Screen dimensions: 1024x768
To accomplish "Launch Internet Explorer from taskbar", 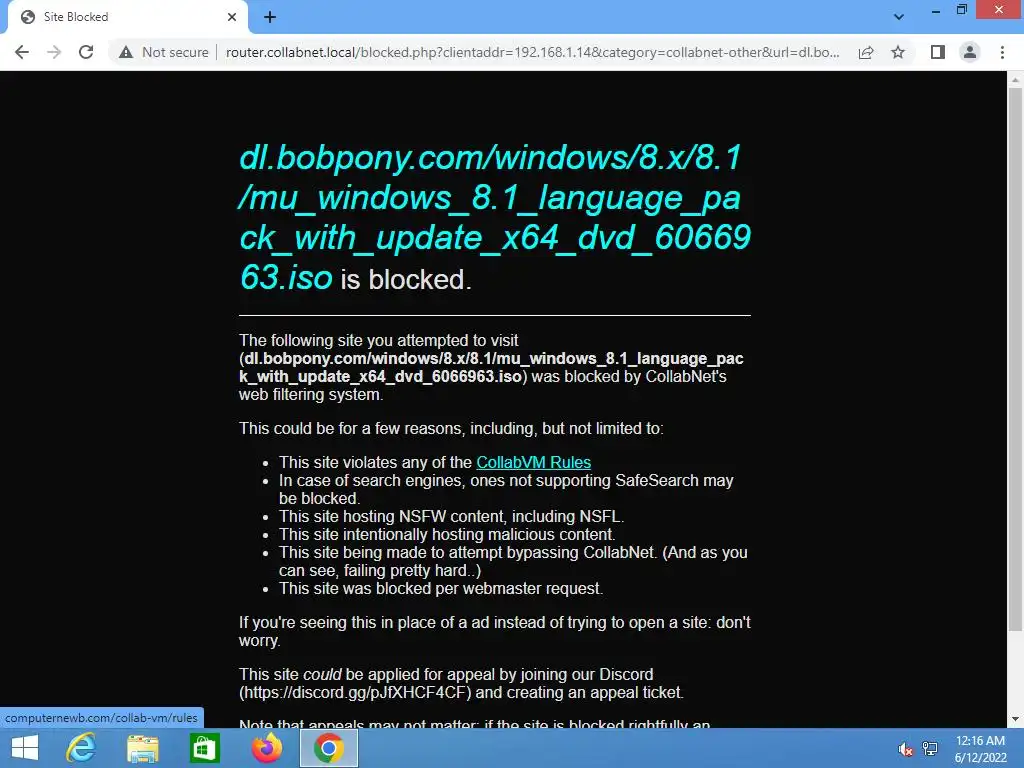I will (81, 748).
